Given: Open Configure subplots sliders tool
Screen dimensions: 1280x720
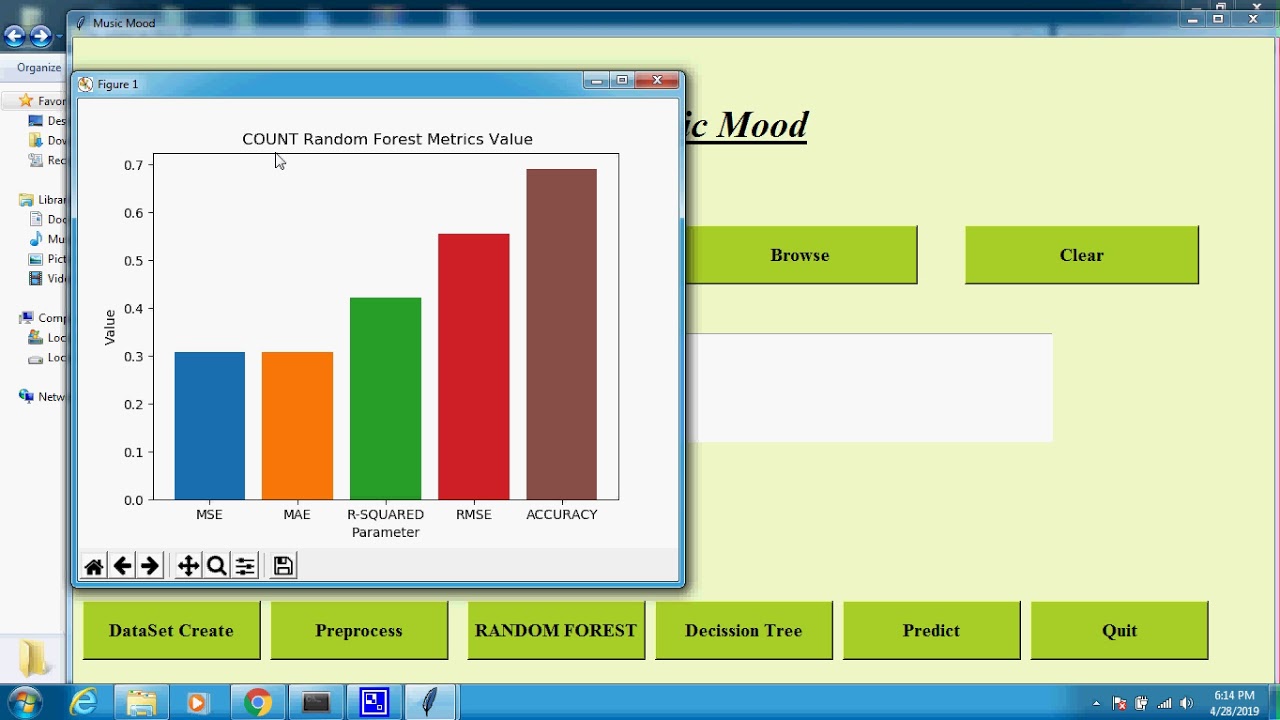Looking at the screenshot, I should 245,566.
